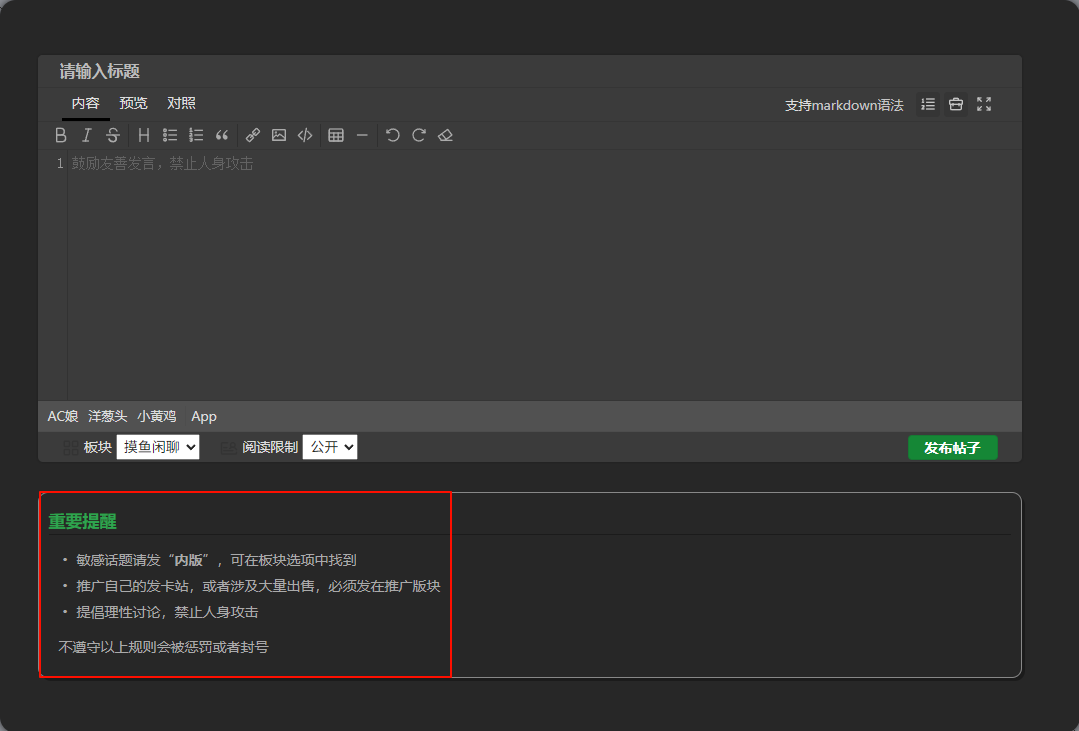
Task: Click the 板块 label
Action: click(98, 447)
